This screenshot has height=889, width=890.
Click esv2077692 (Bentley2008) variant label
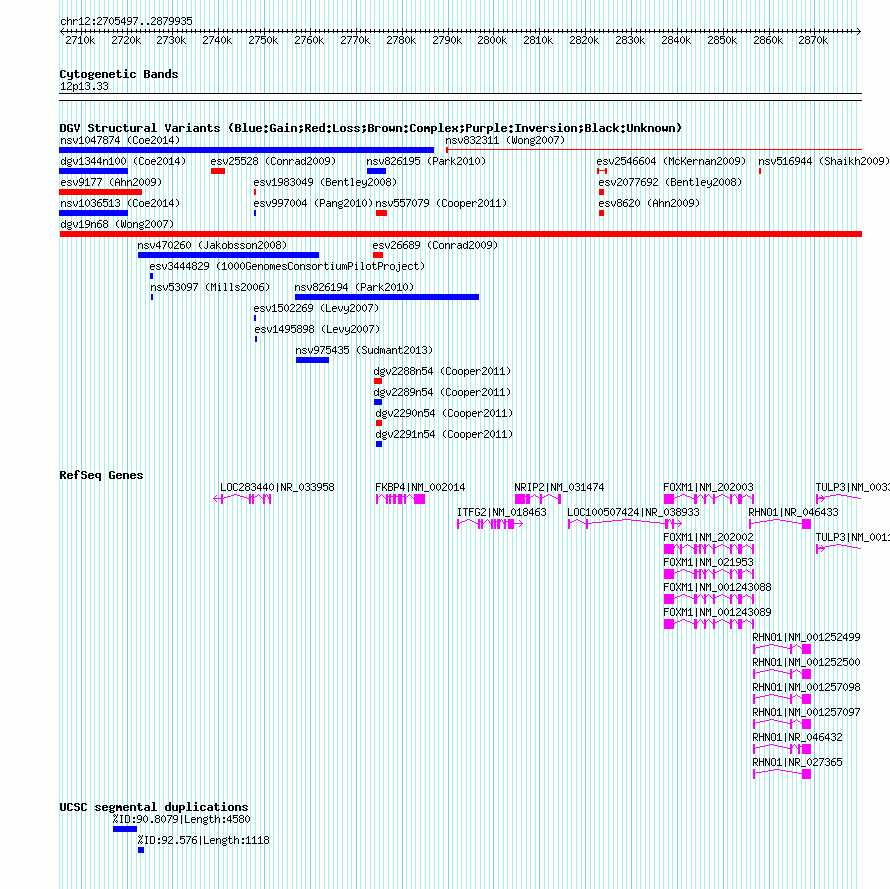click(x=670, y=182)
